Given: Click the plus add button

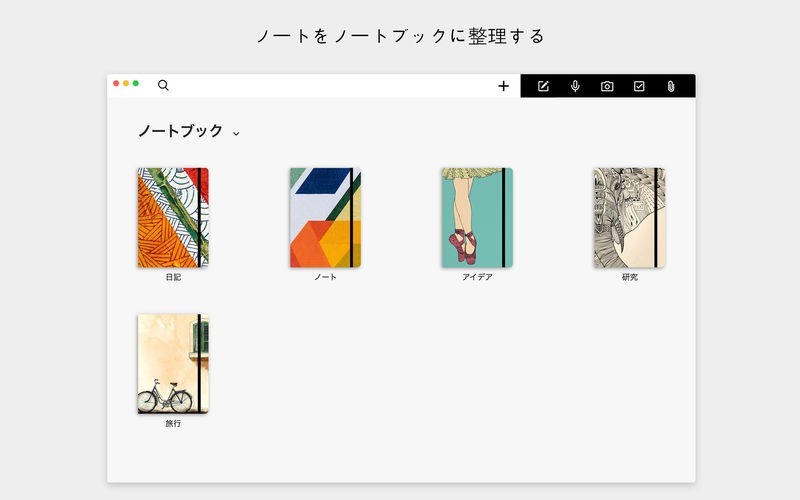Looking at the screenshot, I should [x=504, y=86].
